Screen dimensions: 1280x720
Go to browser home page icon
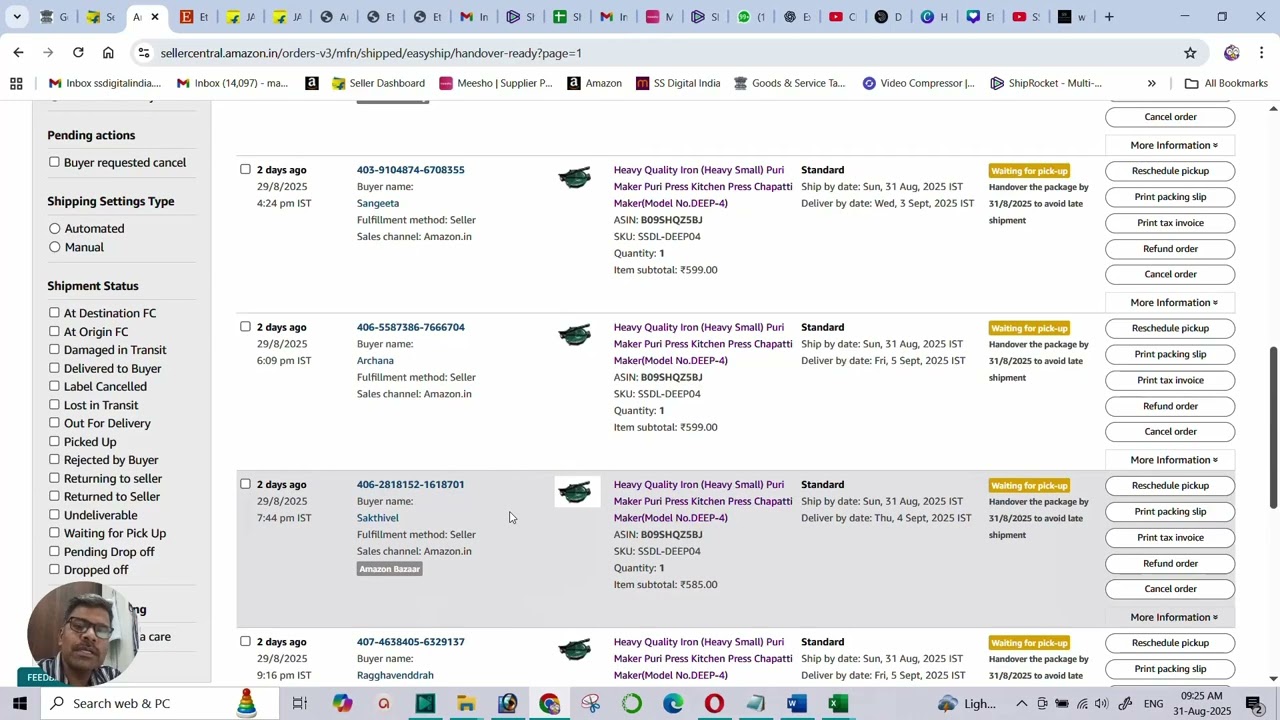point(108,53)
